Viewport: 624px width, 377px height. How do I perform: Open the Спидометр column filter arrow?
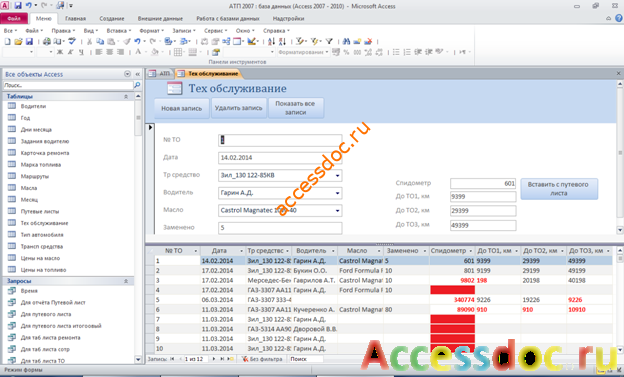click(471, 251)
